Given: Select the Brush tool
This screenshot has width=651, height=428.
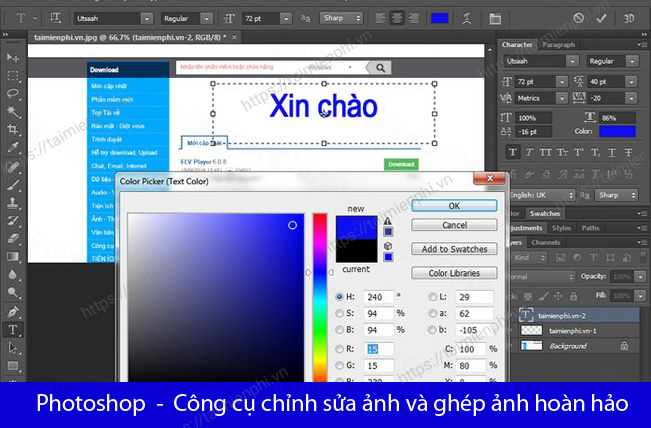Looking at the screenshot, I should tap(13, 185).
